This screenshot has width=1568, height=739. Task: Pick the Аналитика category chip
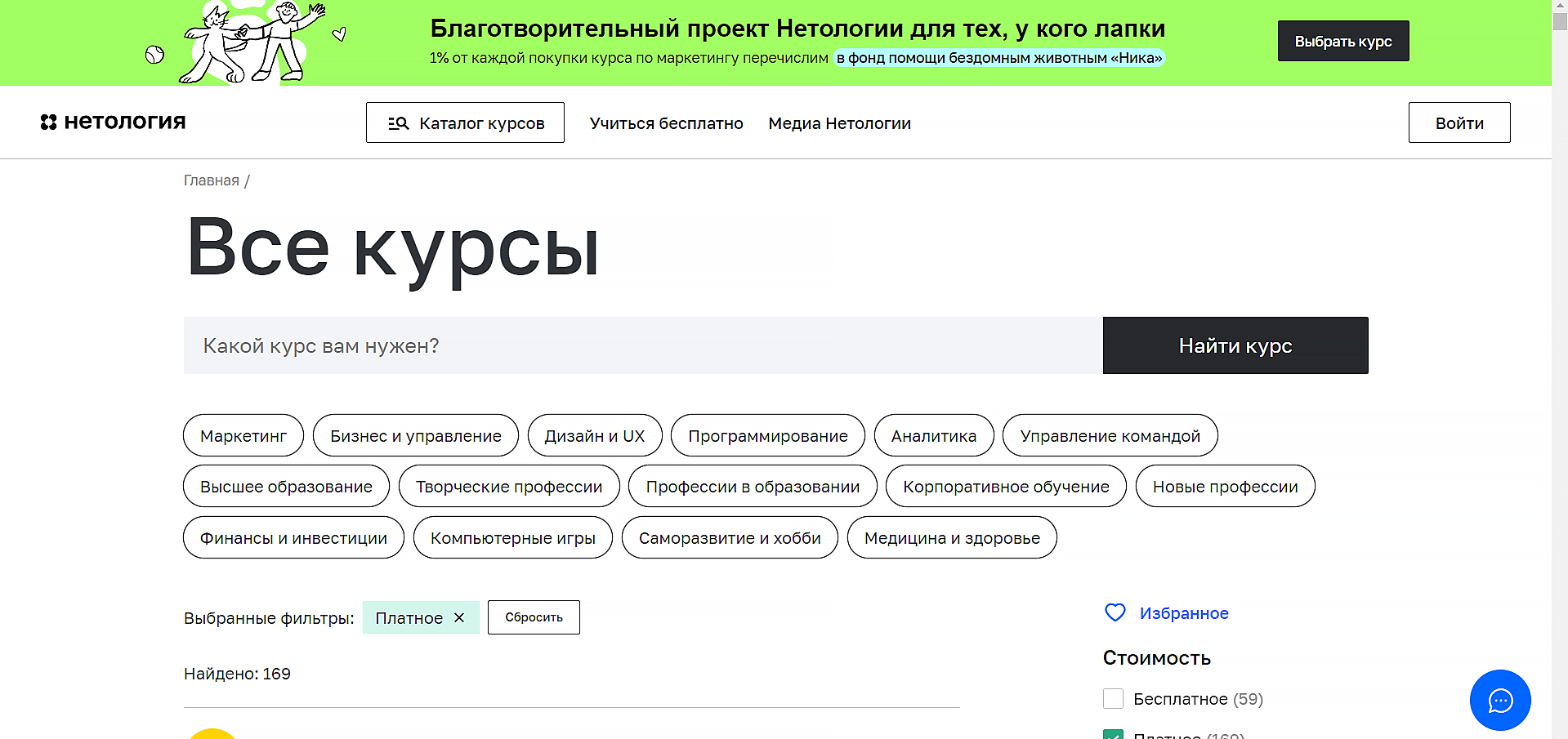[x=934, y=435]
